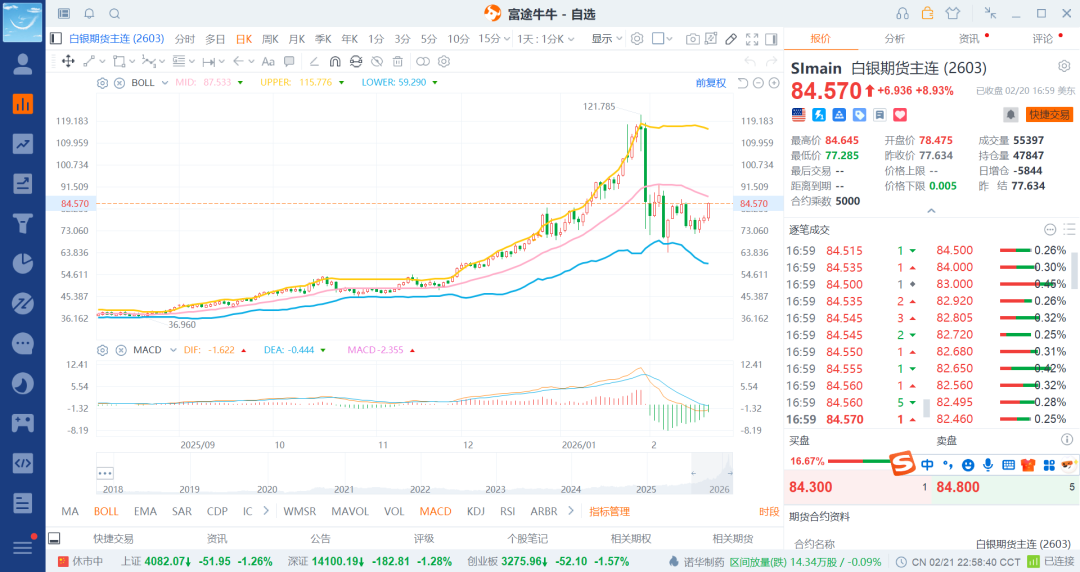The image size is (1080, 572).
Task: Click the screenshot camera icon in chart toolbar
Action: pyautogui.click(x=693, y=39)
